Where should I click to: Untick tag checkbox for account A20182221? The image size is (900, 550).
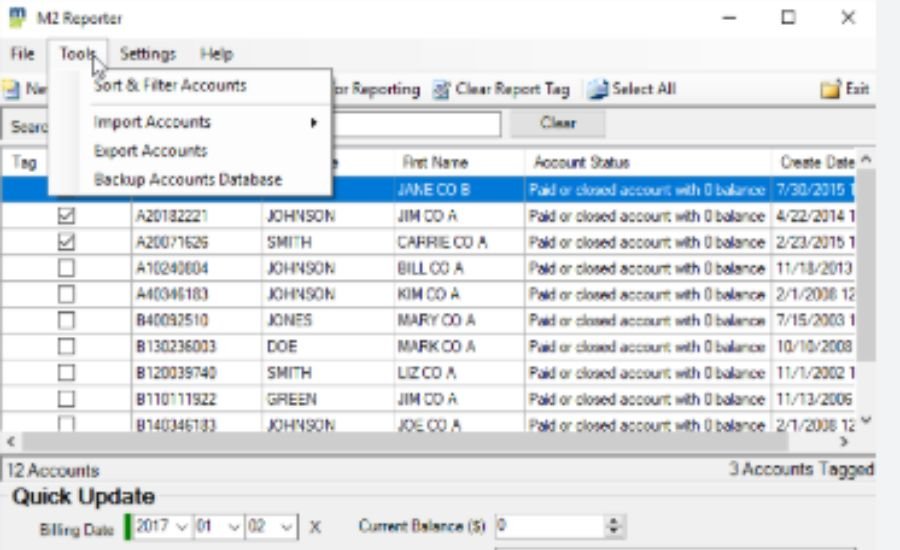[66, 216]
